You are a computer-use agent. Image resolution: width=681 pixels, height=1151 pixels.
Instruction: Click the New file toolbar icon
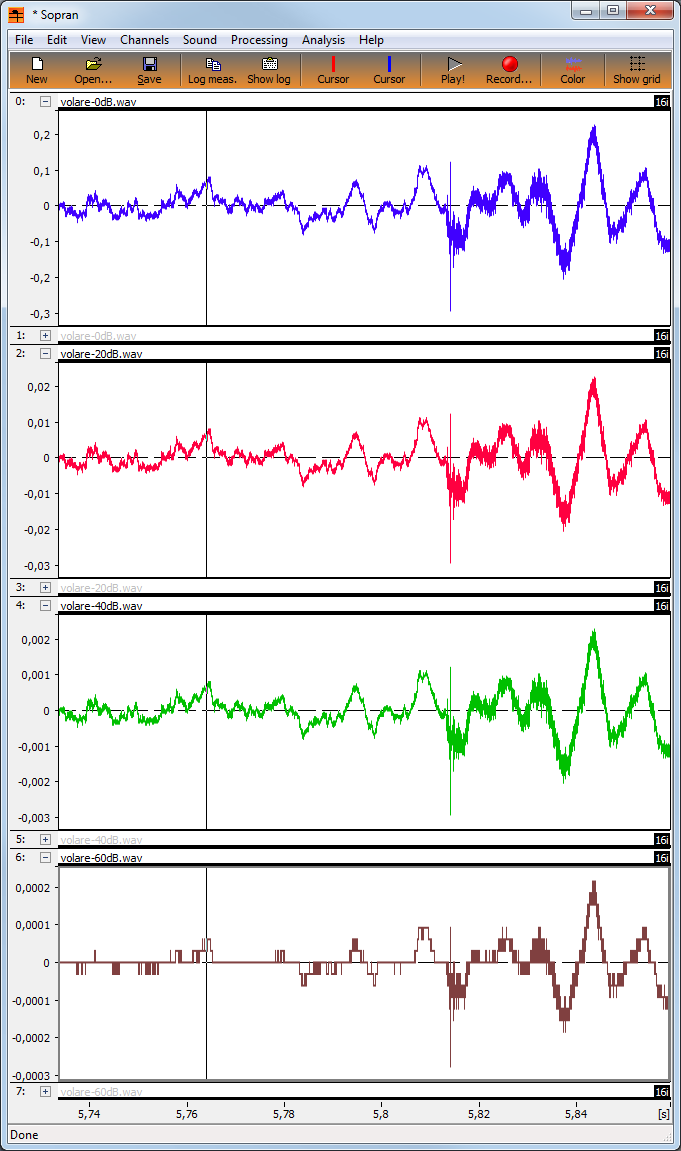(x=37, y=69)
